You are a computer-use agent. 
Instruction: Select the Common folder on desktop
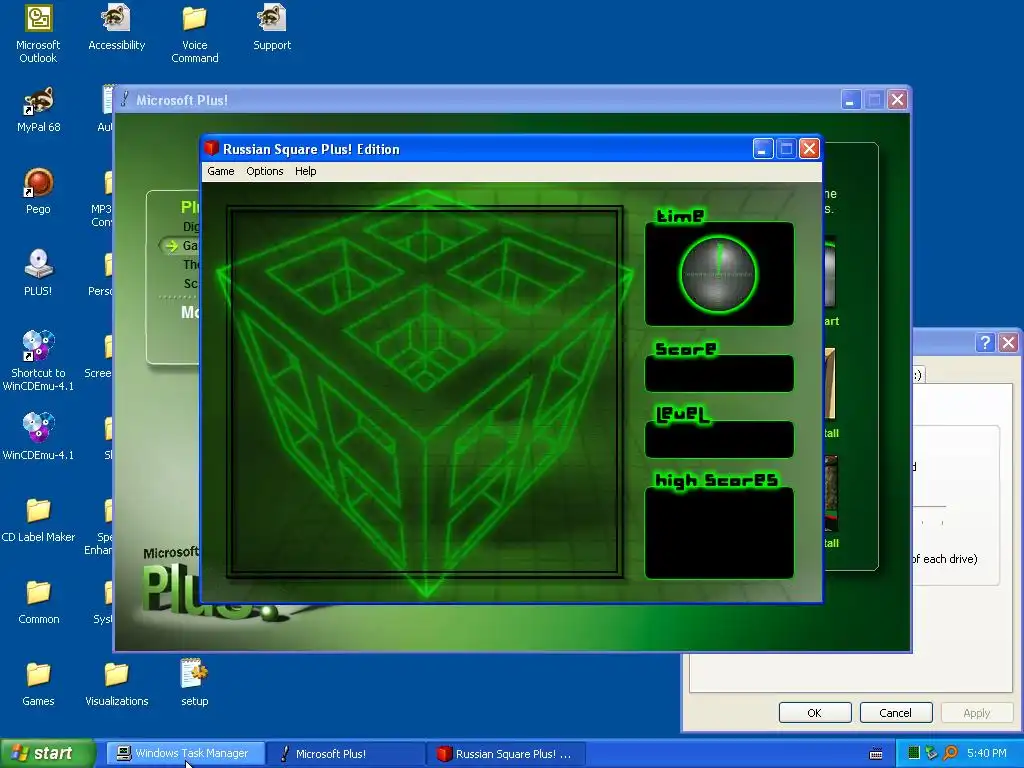(x=39, y=602)
